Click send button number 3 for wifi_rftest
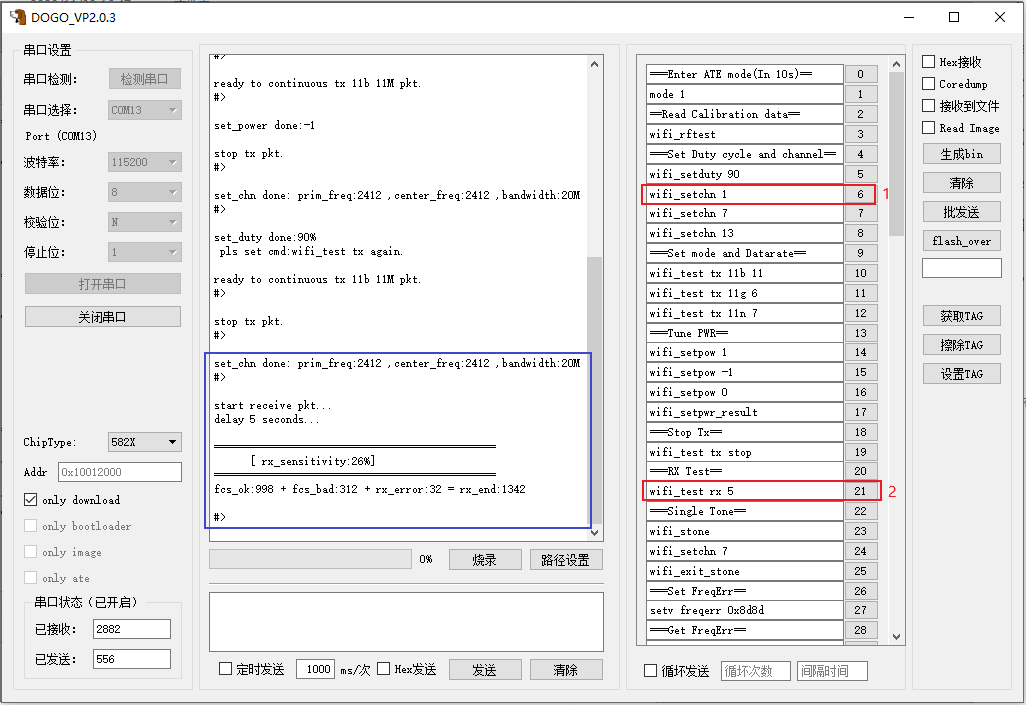This screenshot has width=1026, height=705. [x=860, y=134]
